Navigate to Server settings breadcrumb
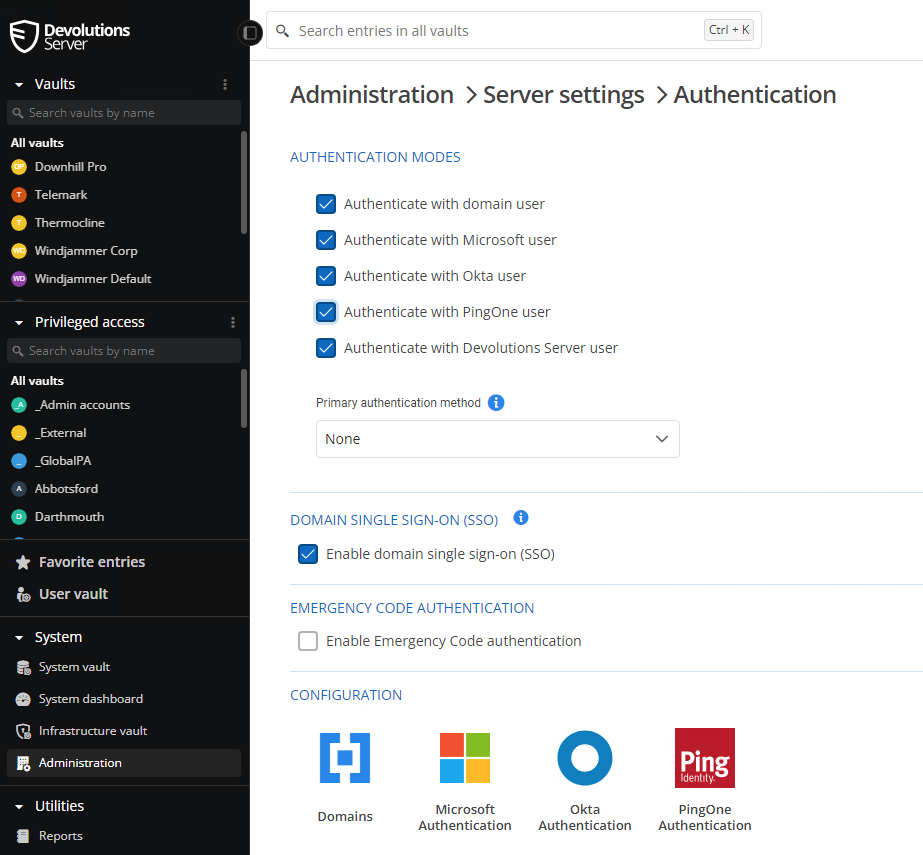Screen dimensions: 923x855 [563, 95]
